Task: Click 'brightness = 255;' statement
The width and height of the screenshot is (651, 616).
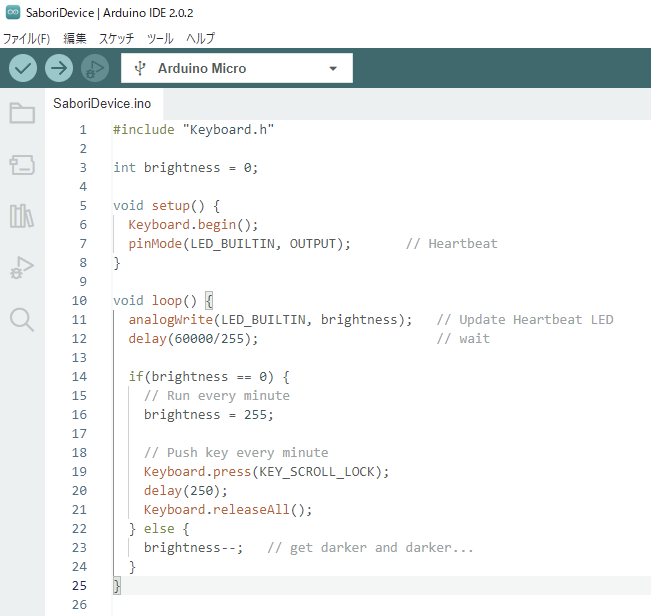Action: pos(209,415)
